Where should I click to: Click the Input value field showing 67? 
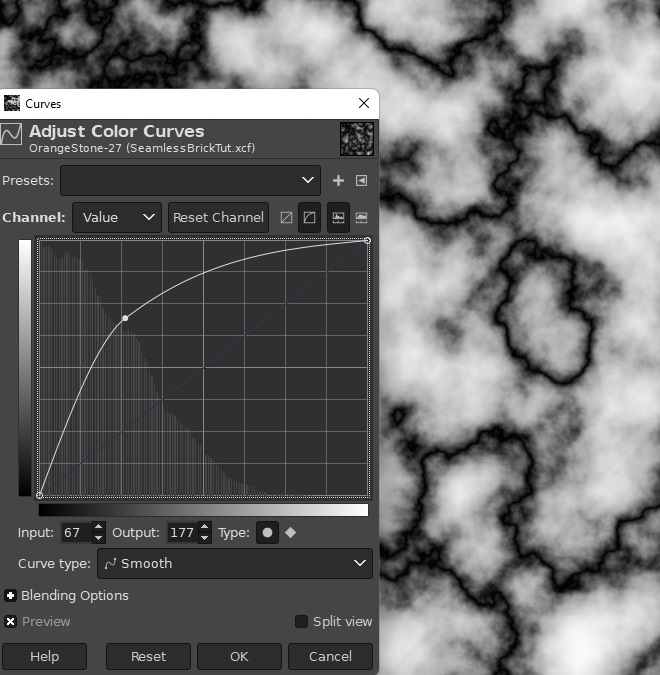click(x=75, y=533)
